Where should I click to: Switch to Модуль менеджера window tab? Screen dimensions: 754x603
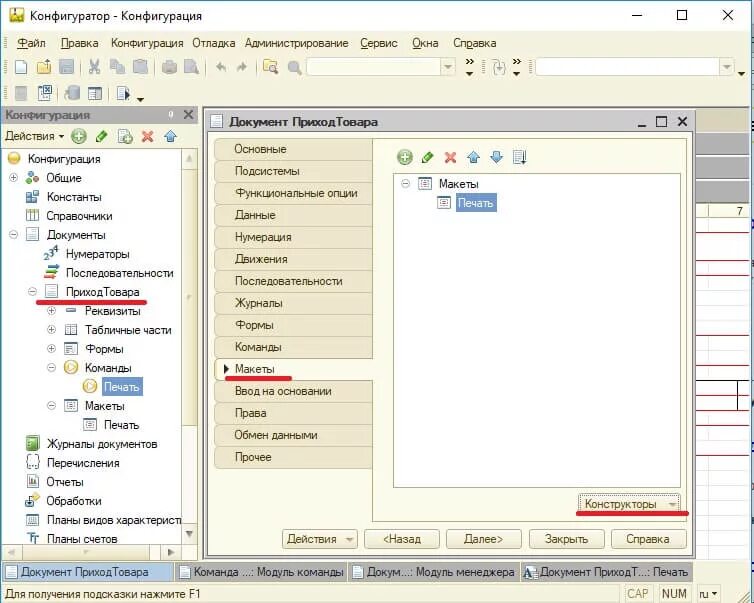click(x=433, y=572)
